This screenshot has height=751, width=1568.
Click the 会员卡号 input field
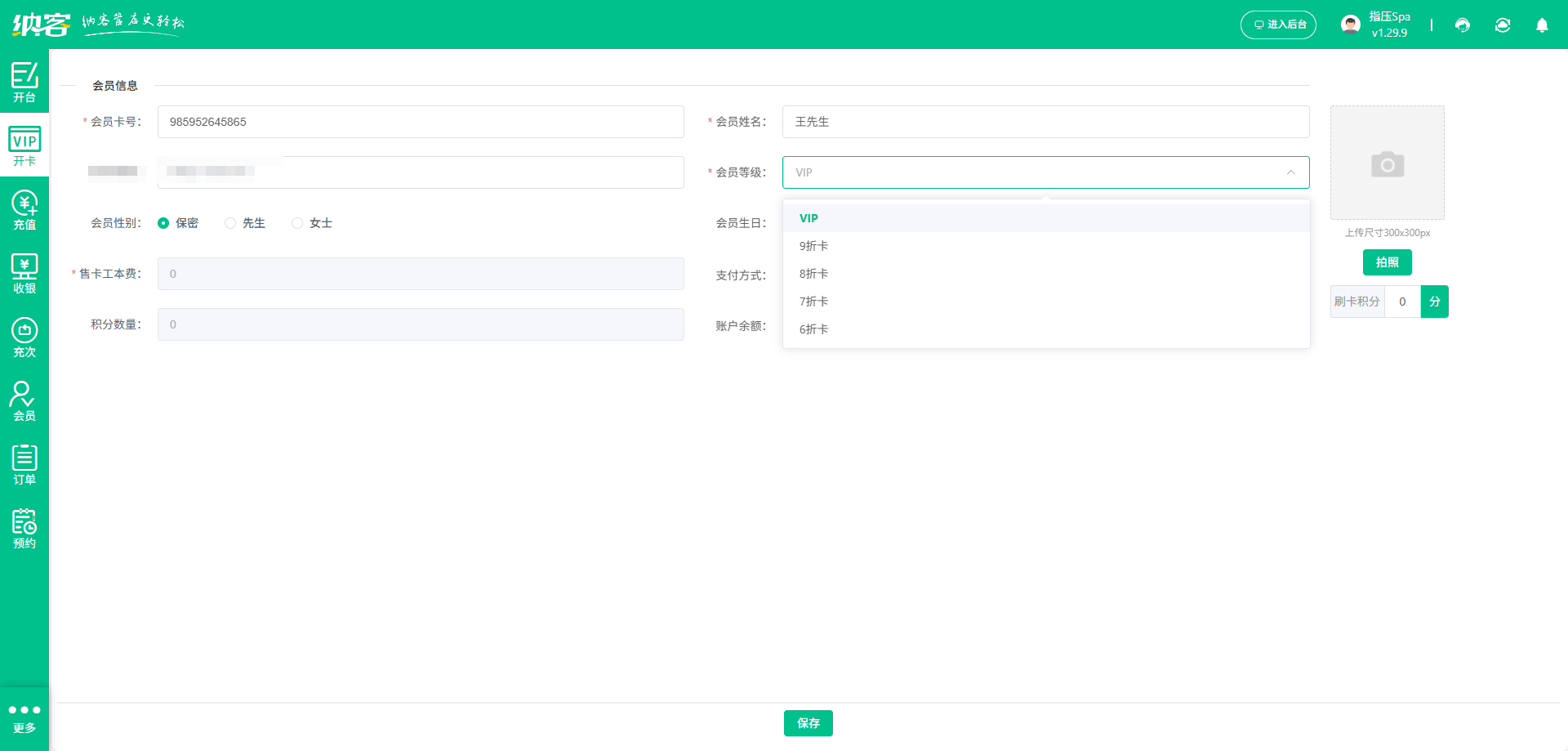[x=421, y=122]
